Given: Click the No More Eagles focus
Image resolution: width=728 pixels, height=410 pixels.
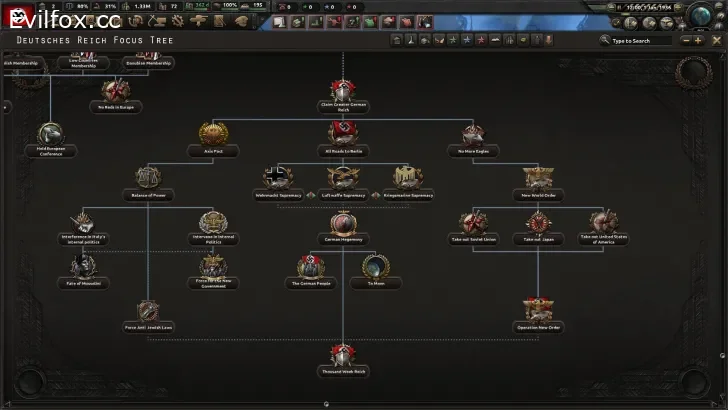Looking at the screenshot, I should [474, 135].
